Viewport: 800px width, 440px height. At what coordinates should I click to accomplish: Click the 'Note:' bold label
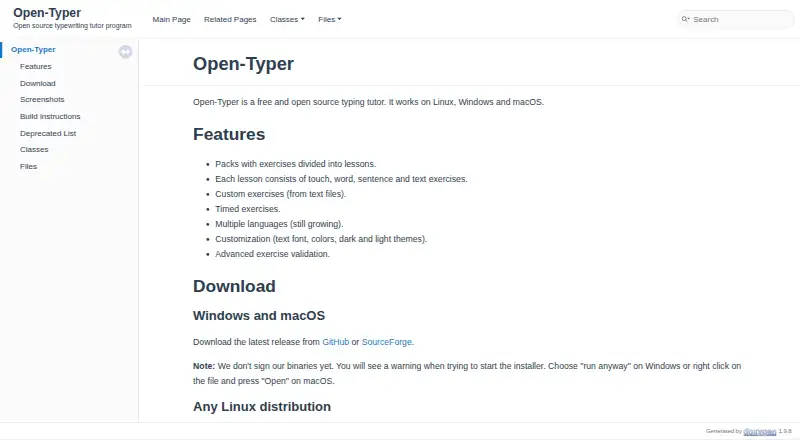(x=204, y=366)
